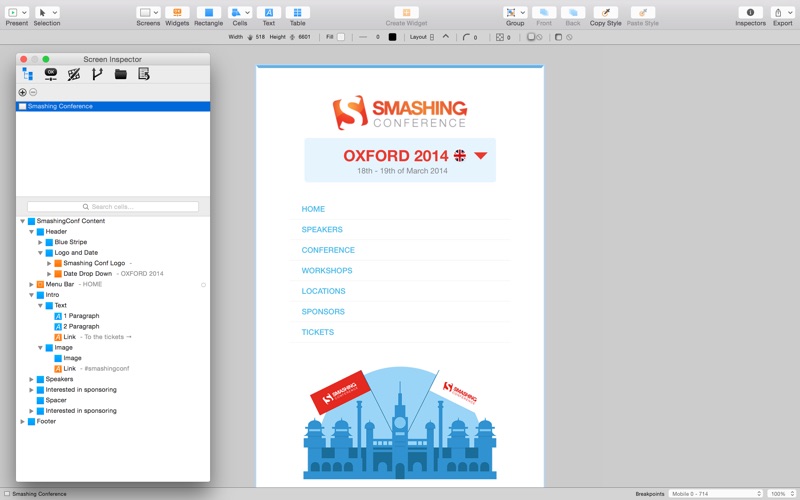
Task: Select the Date Drop Down tree row
Action: coord(113,274)
